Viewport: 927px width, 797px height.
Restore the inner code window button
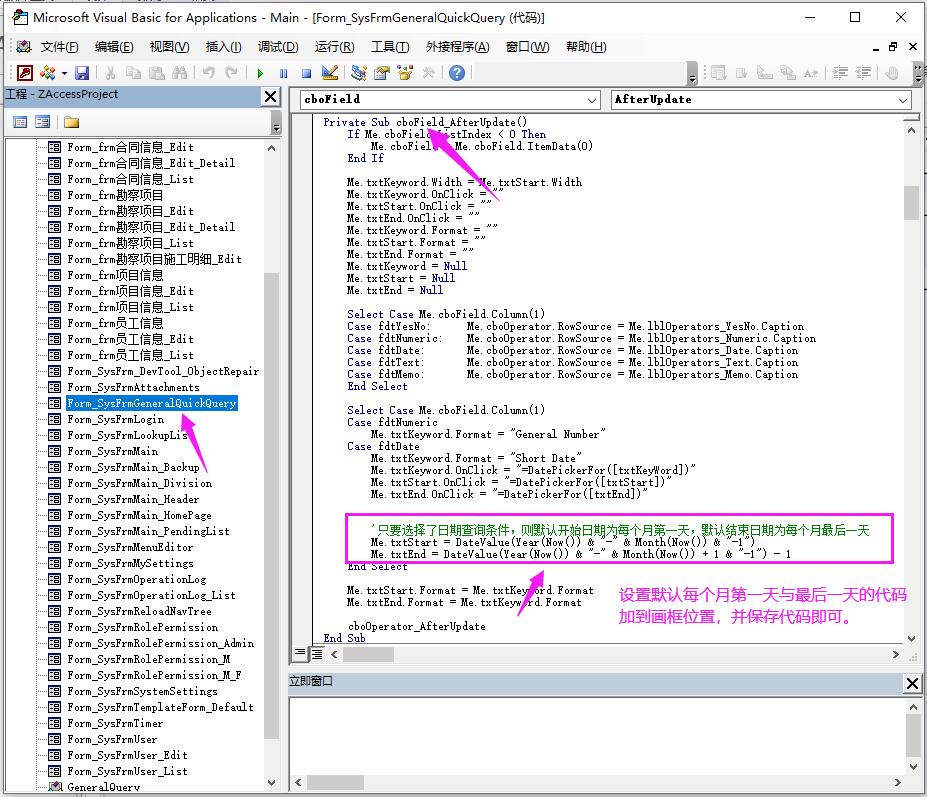tap(893, 47)
